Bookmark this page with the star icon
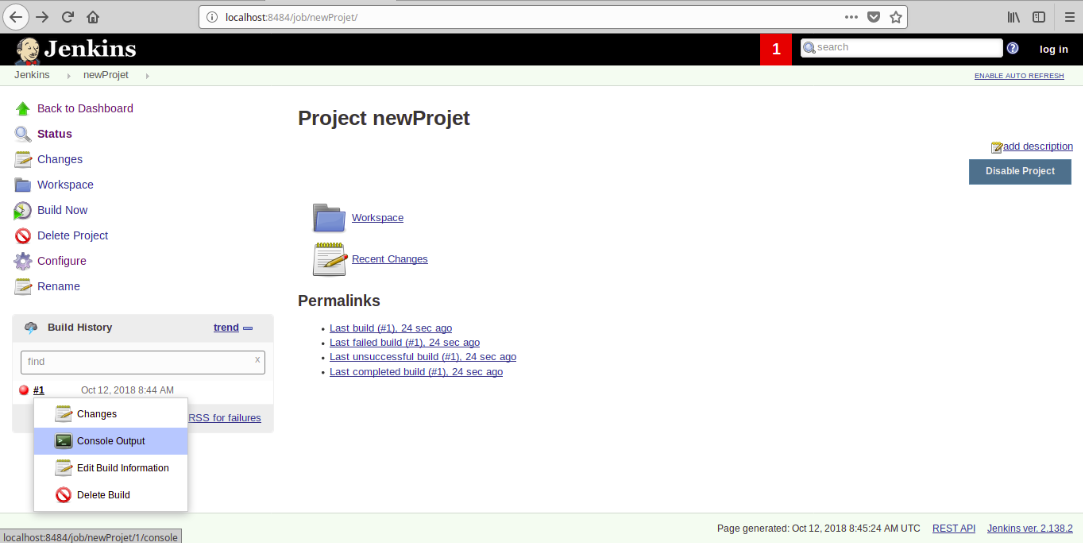The image size is (1083, 543). (896, 17)
